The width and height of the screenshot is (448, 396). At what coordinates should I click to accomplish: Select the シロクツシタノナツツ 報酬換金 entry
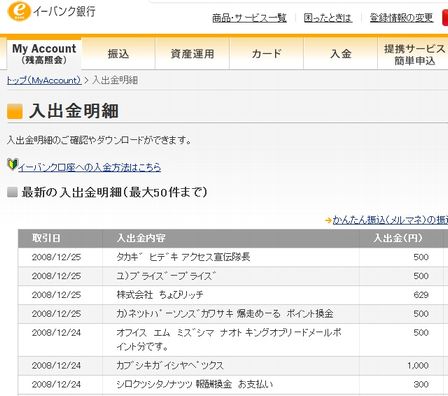tap(194, 384)
